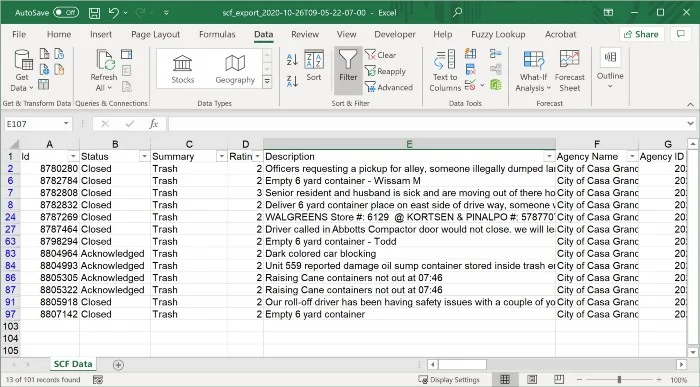The height and width of the screenshot is (387, 700).
Task: Open Summary column filter button
Action: pos(221,157)
